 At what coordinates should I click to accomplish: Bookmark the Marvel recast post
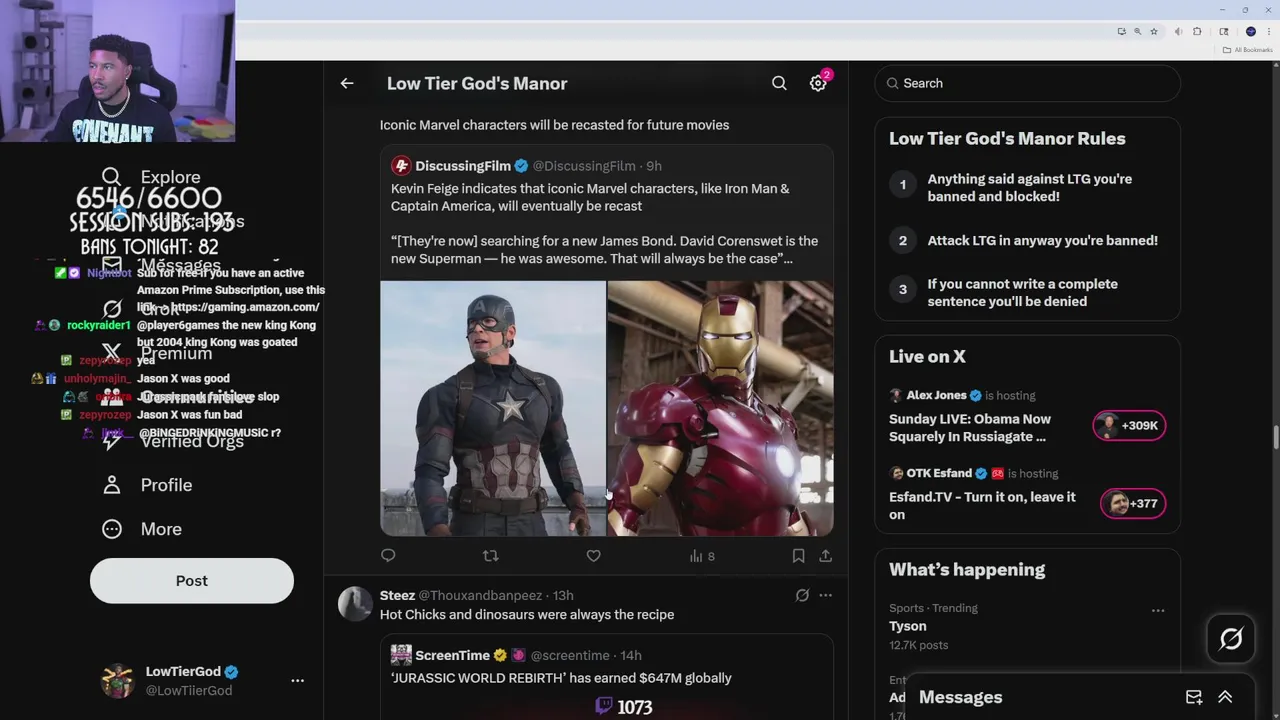[x=798, y=556]
